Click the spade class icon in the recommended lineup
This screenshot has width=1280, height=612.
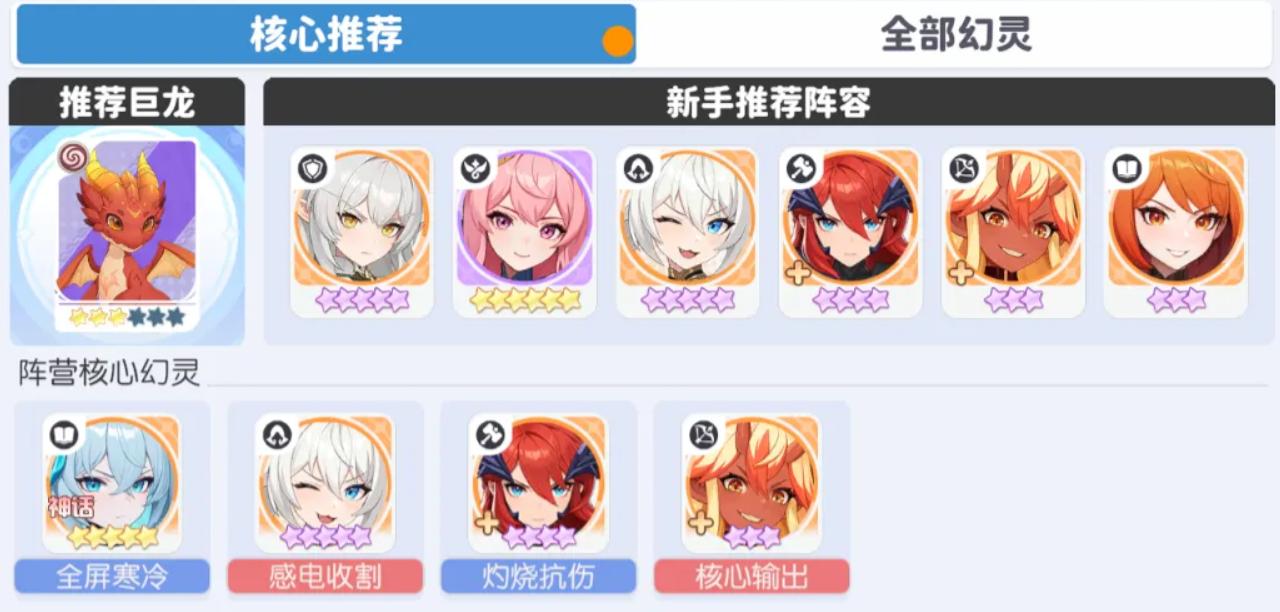[637, 170]
